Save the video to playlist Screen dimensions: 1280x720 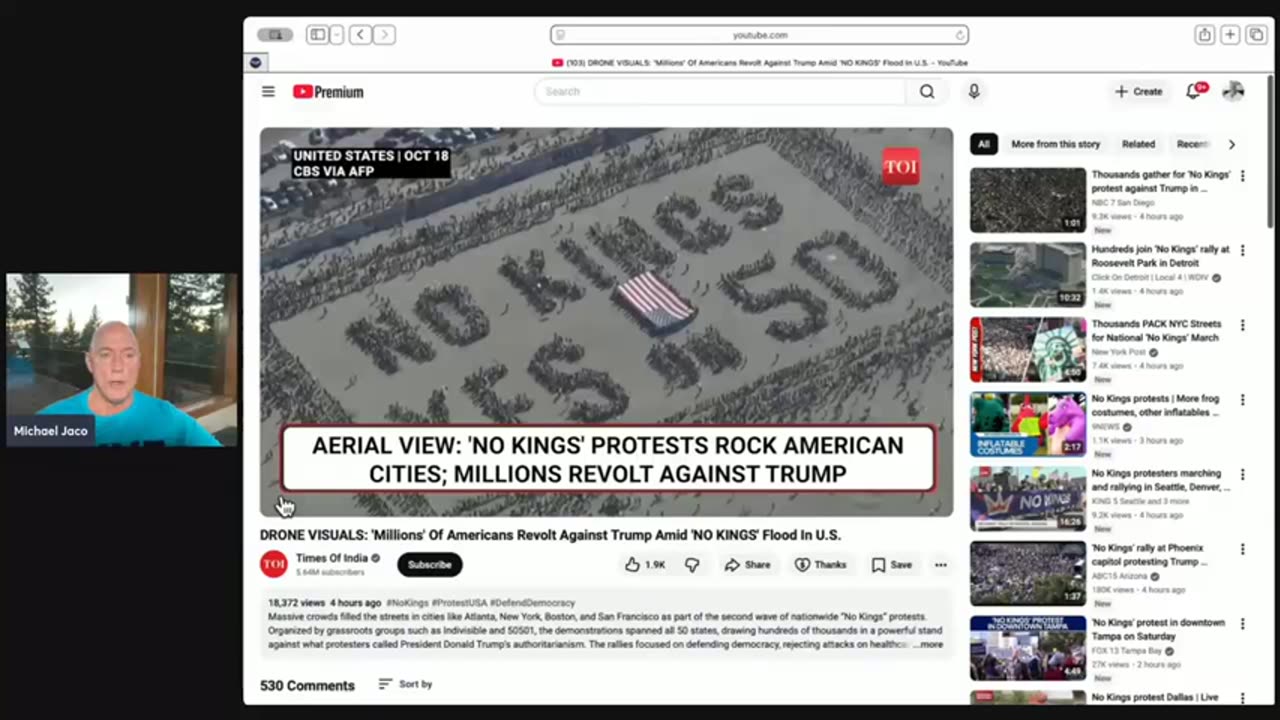pyautogui.click(x=892, y=565)
